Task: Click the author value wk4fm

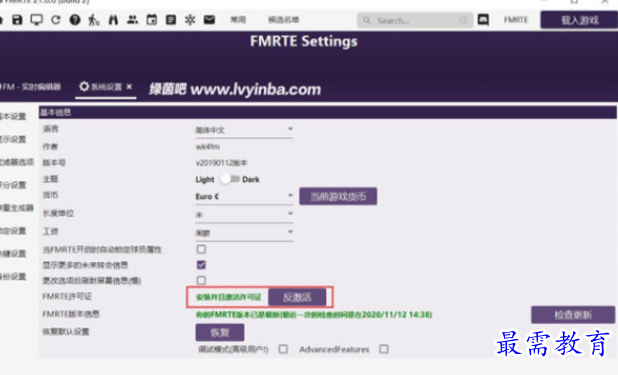Action: [208, 147]
